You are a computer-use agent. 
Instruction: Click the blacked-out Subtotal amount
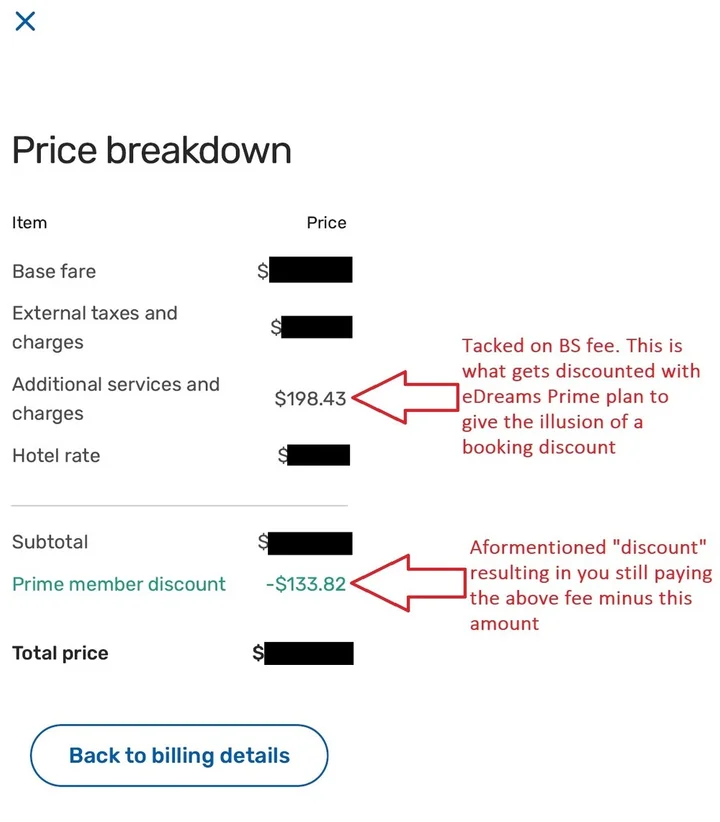[310, 543]
